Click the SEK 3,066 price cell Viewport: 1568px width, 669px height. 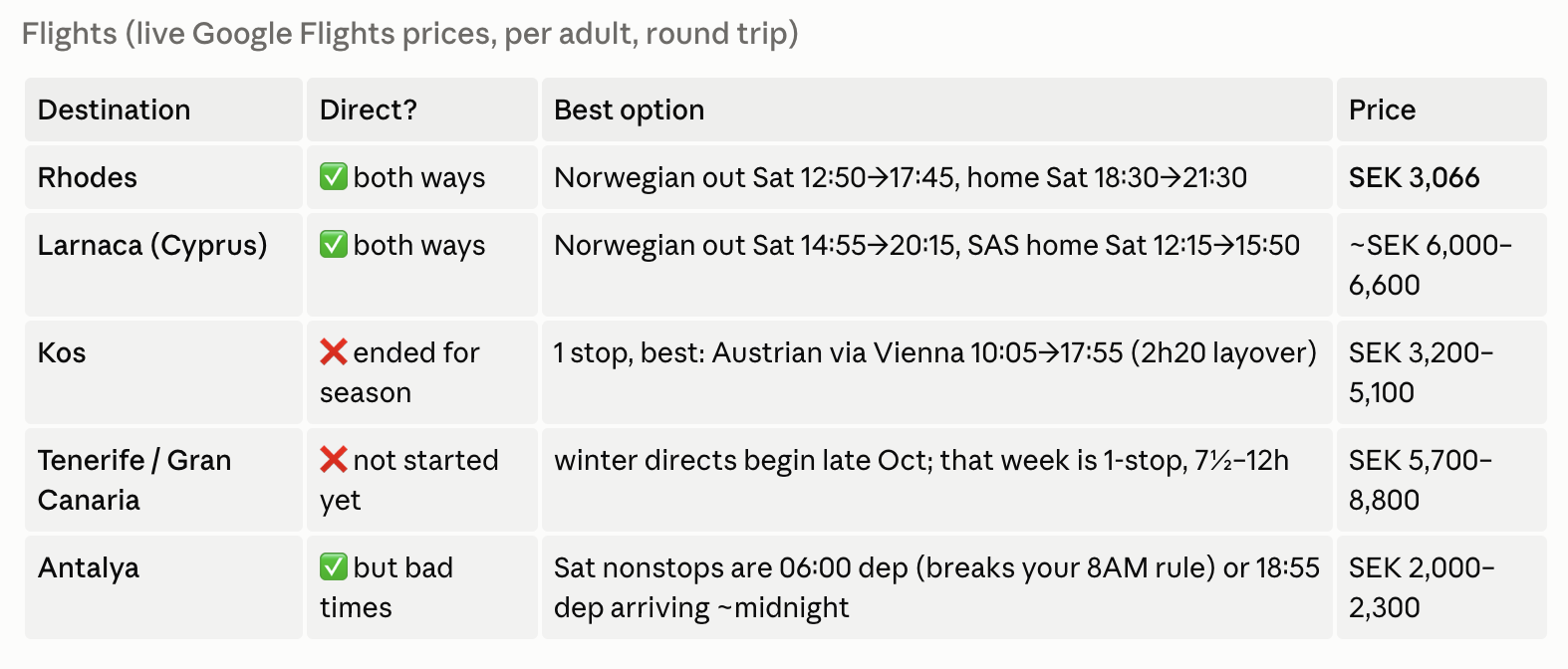1441,177
